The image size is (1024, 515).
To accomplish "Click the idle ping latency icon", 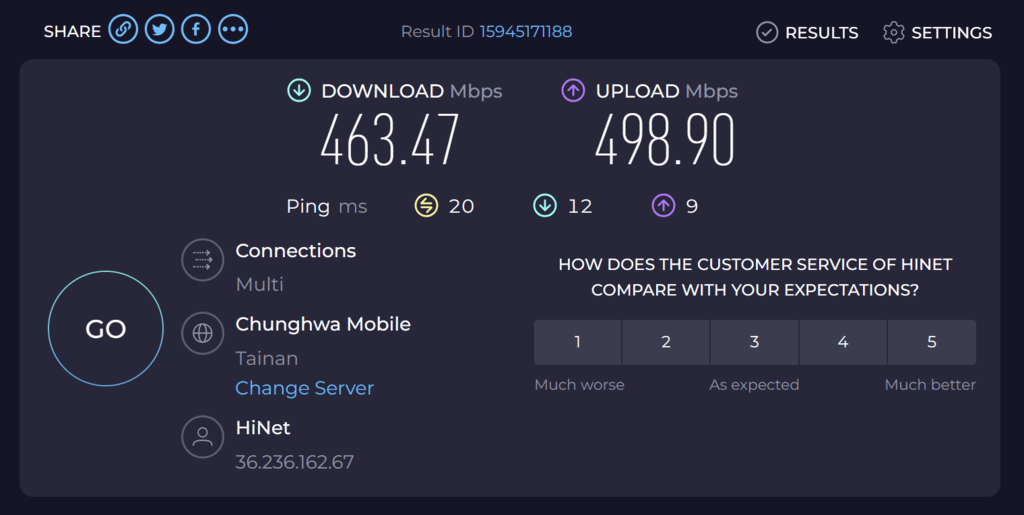I will coord(426,206).
